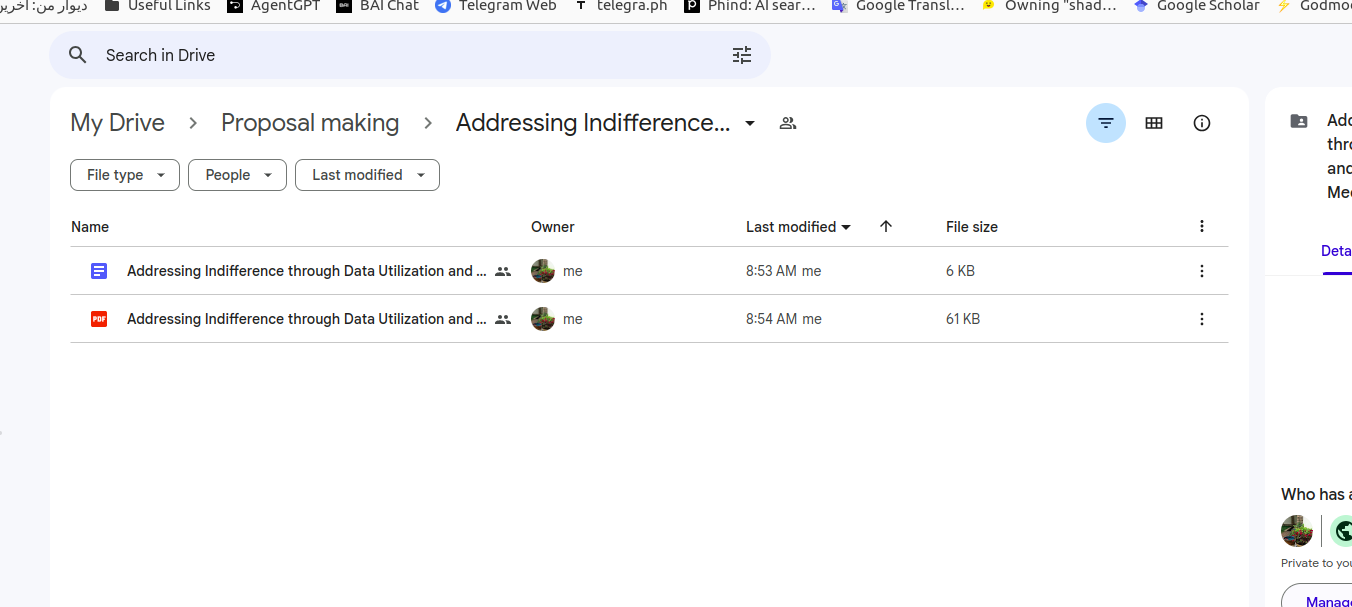Open more actions for the Docs file
This screenshot has width=1352, height=607.
pos(1202,271)
